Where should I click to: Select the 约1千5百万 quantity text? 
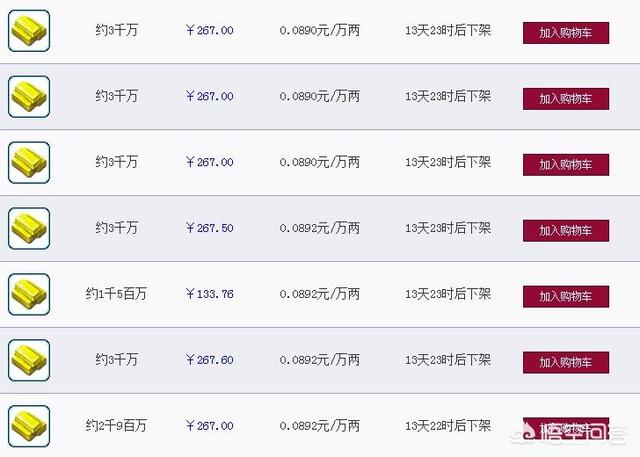click(117, 295)
